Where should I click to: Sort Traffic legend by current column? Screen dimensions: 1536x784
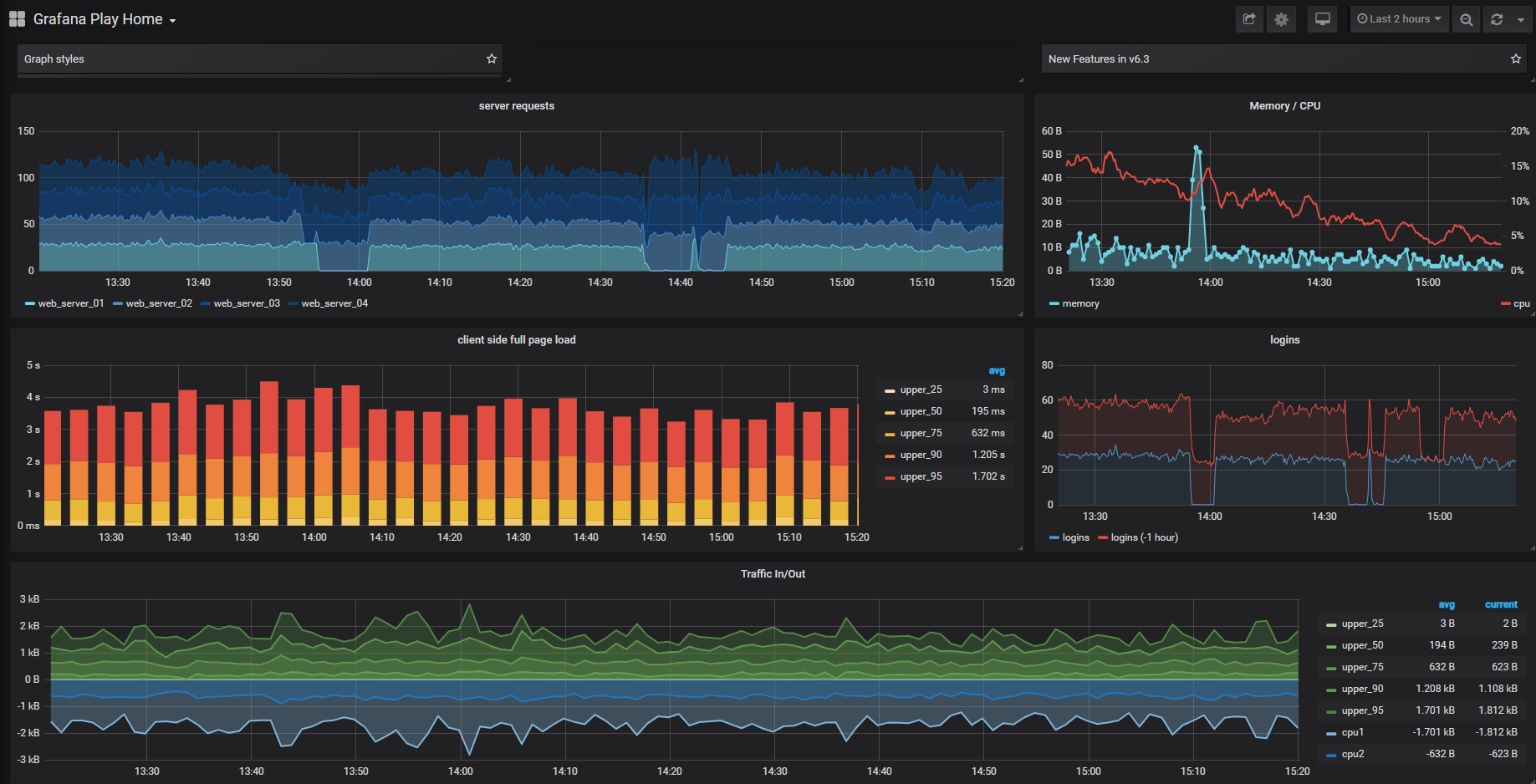click(x=1501, y=604)
